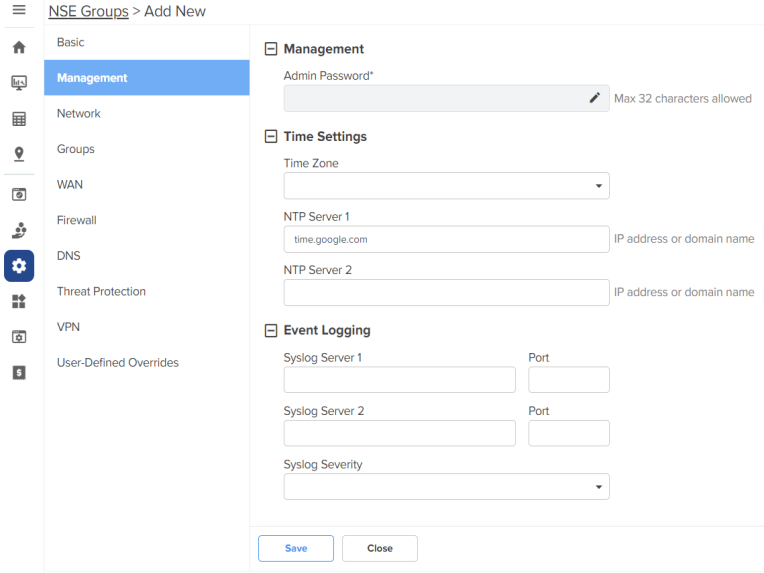The image size is (764, 573).
Task: Follow the NSE Groups breadcrumb link
Action: (88, 11)
